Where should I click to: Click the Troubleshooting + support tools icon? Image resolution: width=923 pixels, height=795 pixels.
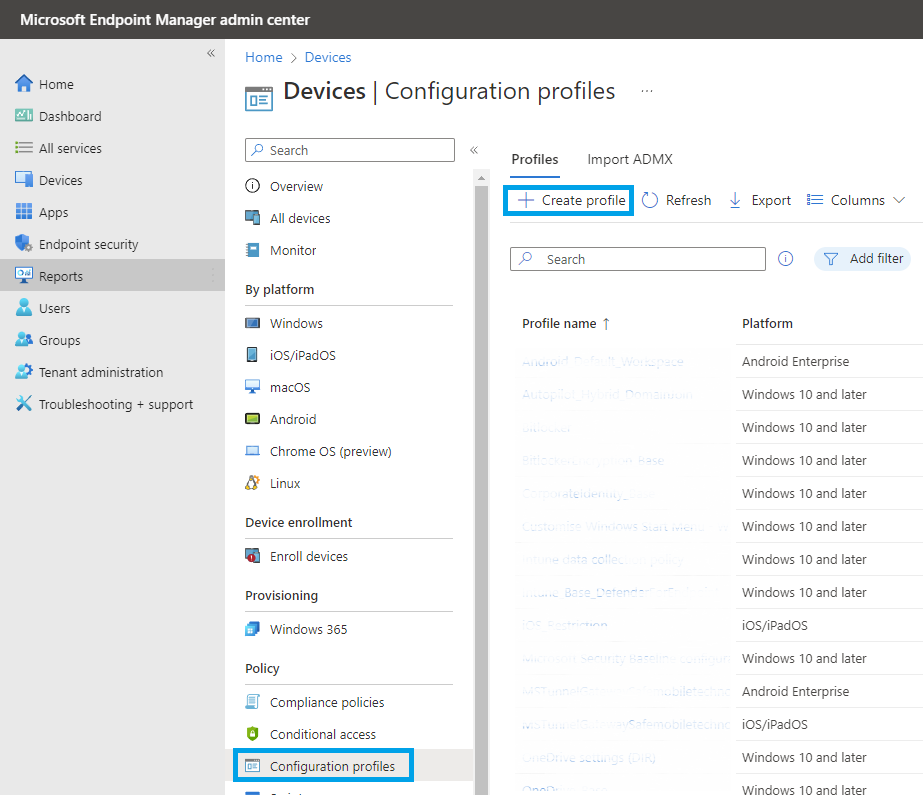24,404
